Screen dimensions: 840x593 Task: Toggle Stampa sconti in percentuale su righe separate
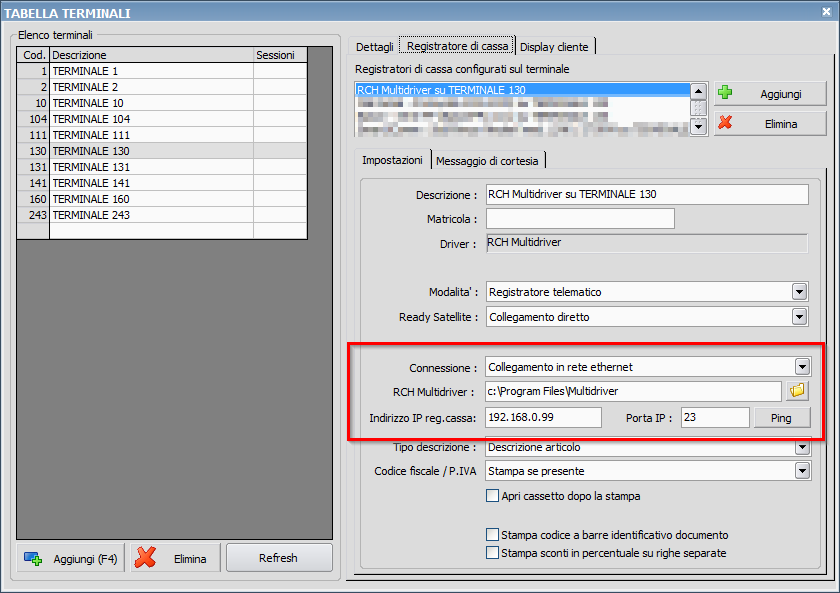pyautogui.click(x=492, y=552)
